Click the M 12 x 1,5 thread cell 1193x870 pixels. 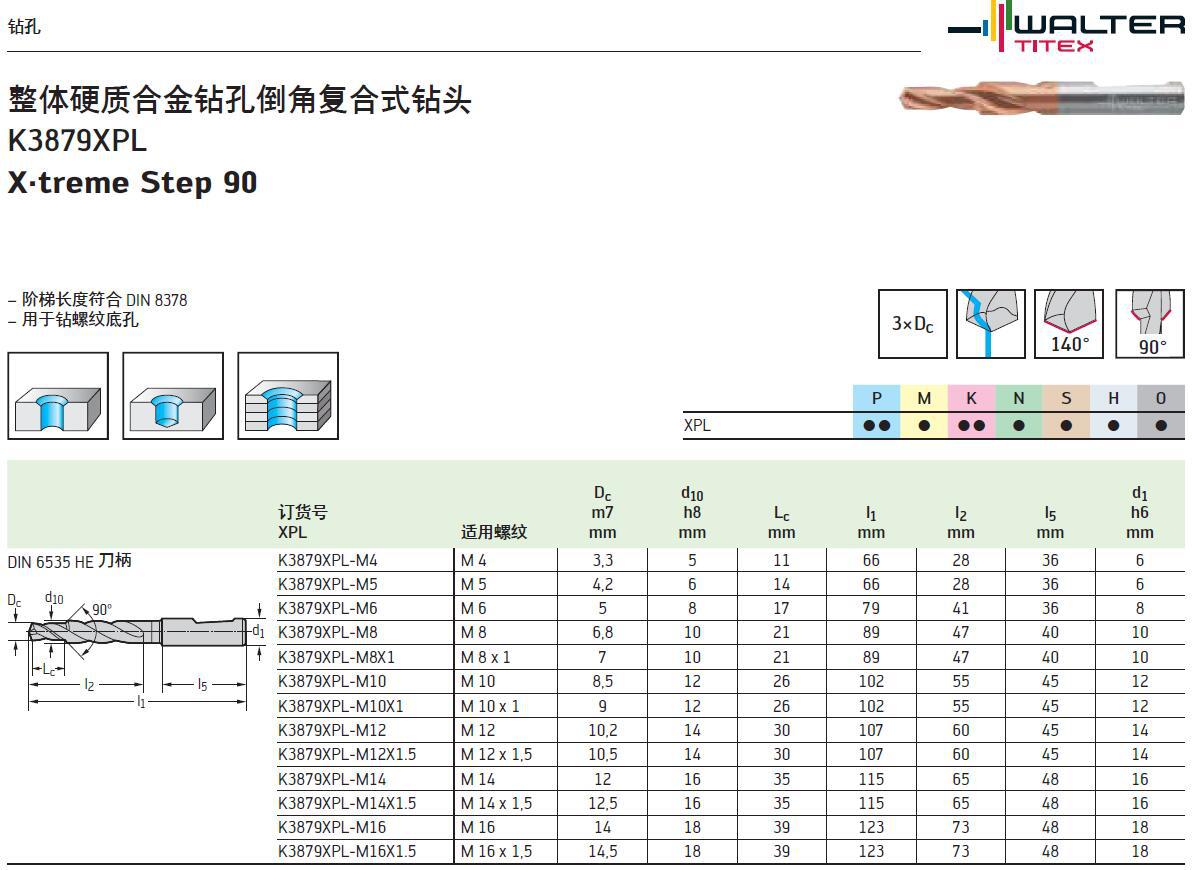[496, 754]
